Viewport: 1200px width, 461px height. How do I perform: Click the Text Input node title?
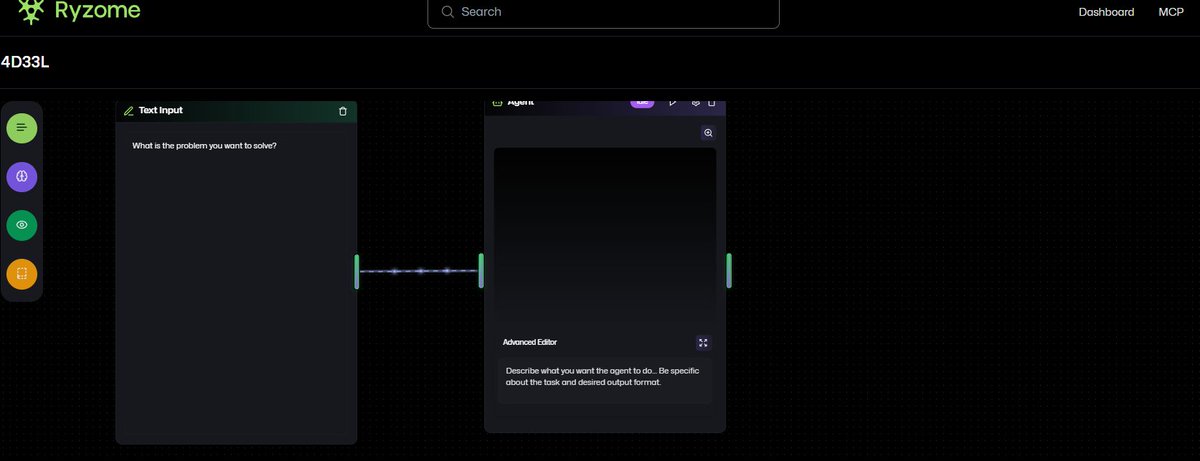coord(161,110)
